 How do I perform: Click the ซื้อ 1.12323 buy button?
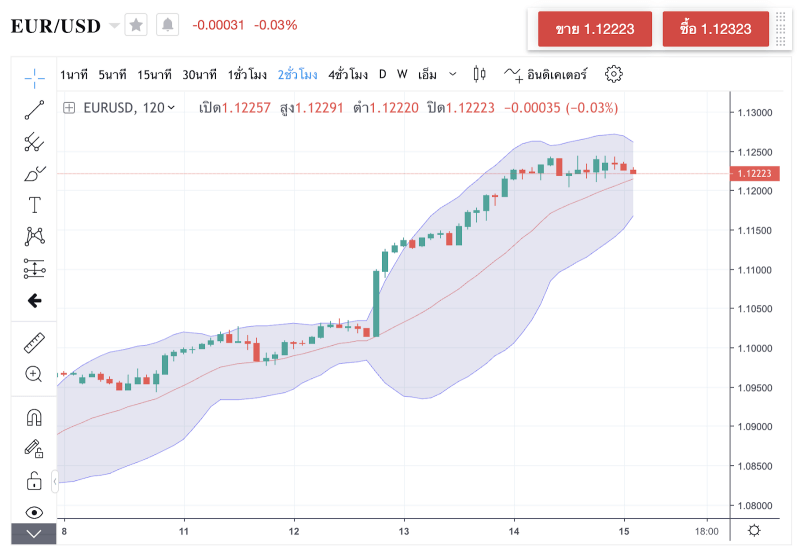pyautogui.click(x=715, y=29)
